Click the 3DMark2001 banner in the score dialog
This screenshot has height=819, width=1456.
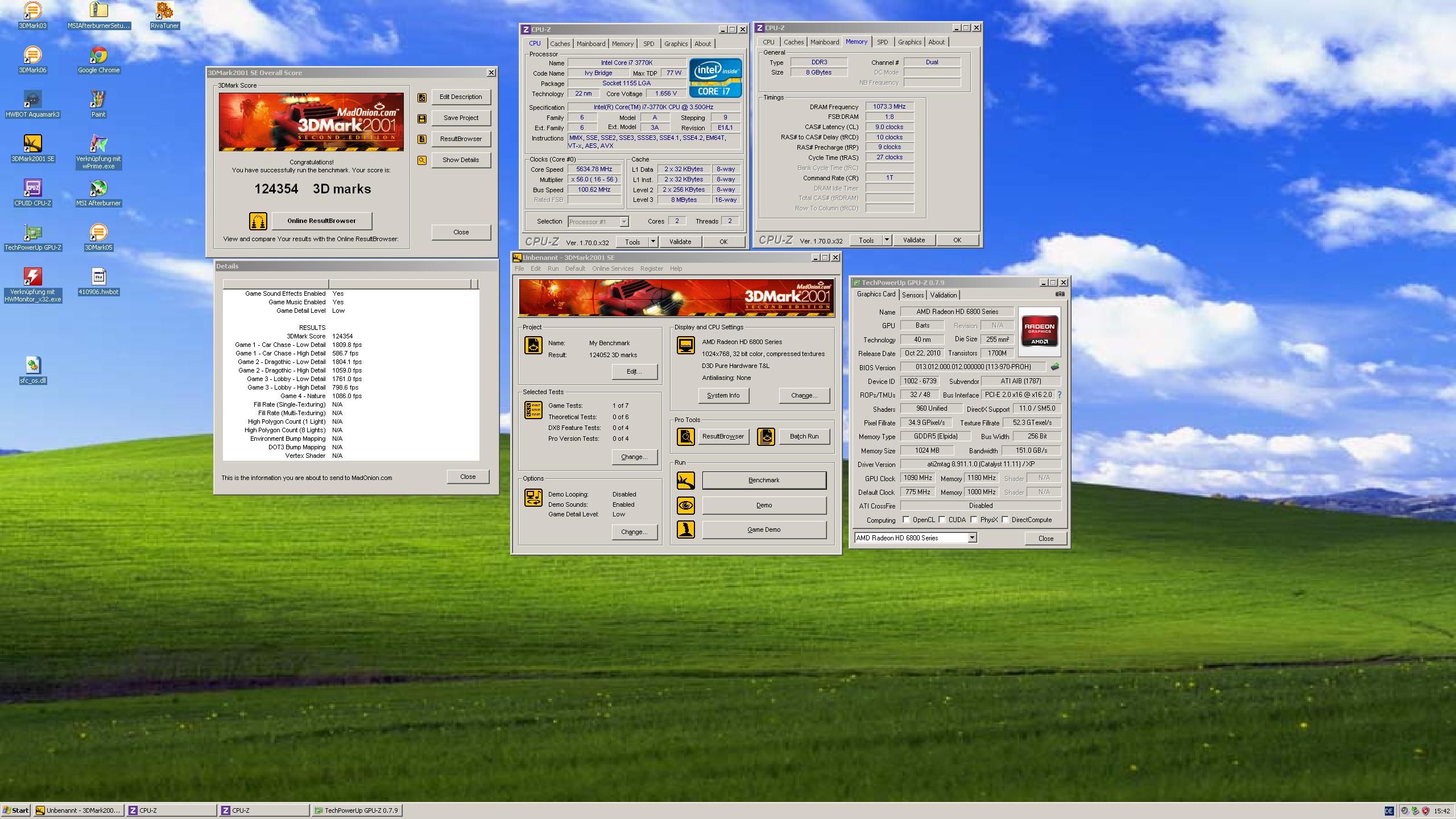tap(311, 122)
